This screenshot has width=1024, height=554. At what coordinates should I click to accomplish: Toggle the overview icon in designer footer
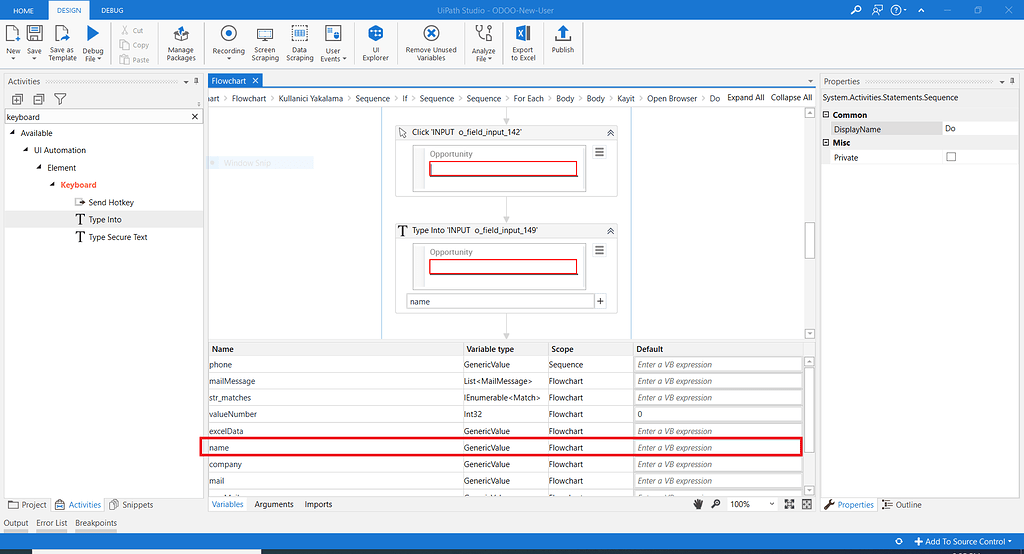click(x=807, y=504)
